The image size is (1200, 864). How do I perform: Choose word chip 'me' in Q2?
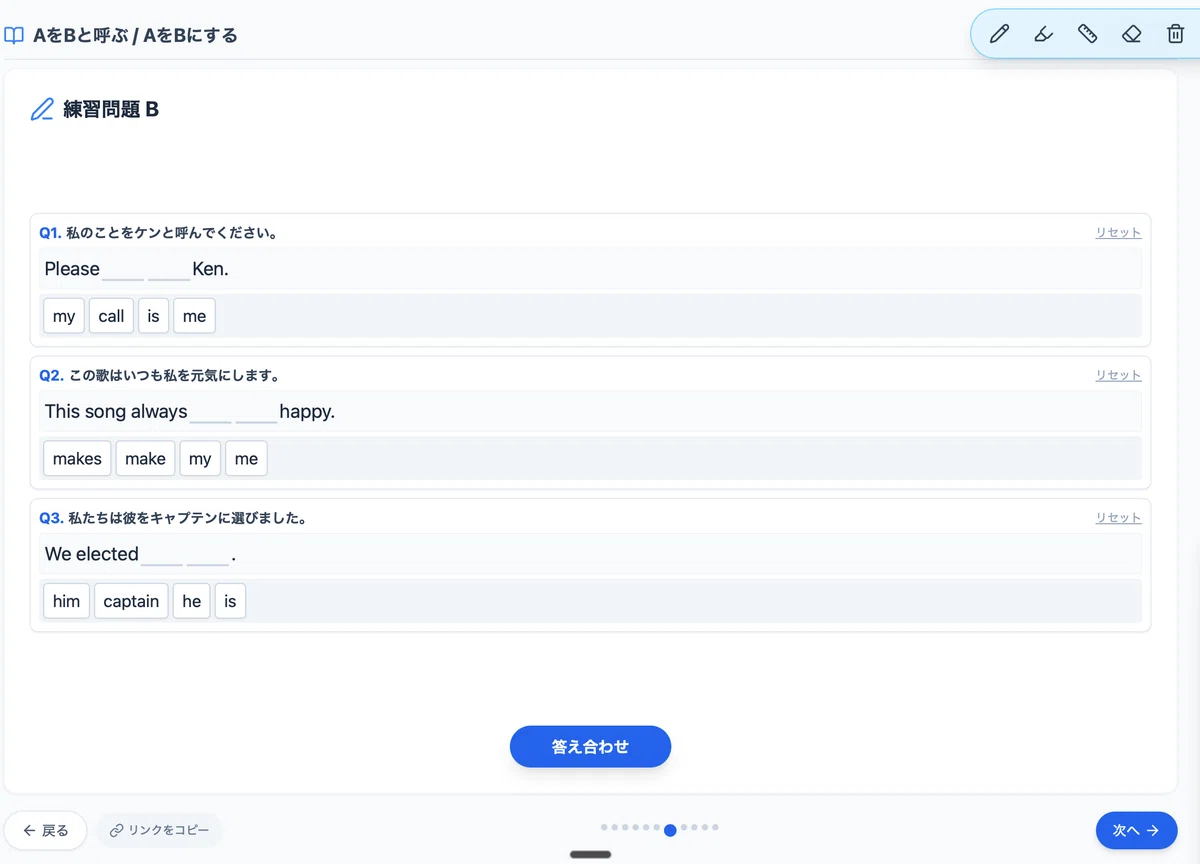pos(246,459)
